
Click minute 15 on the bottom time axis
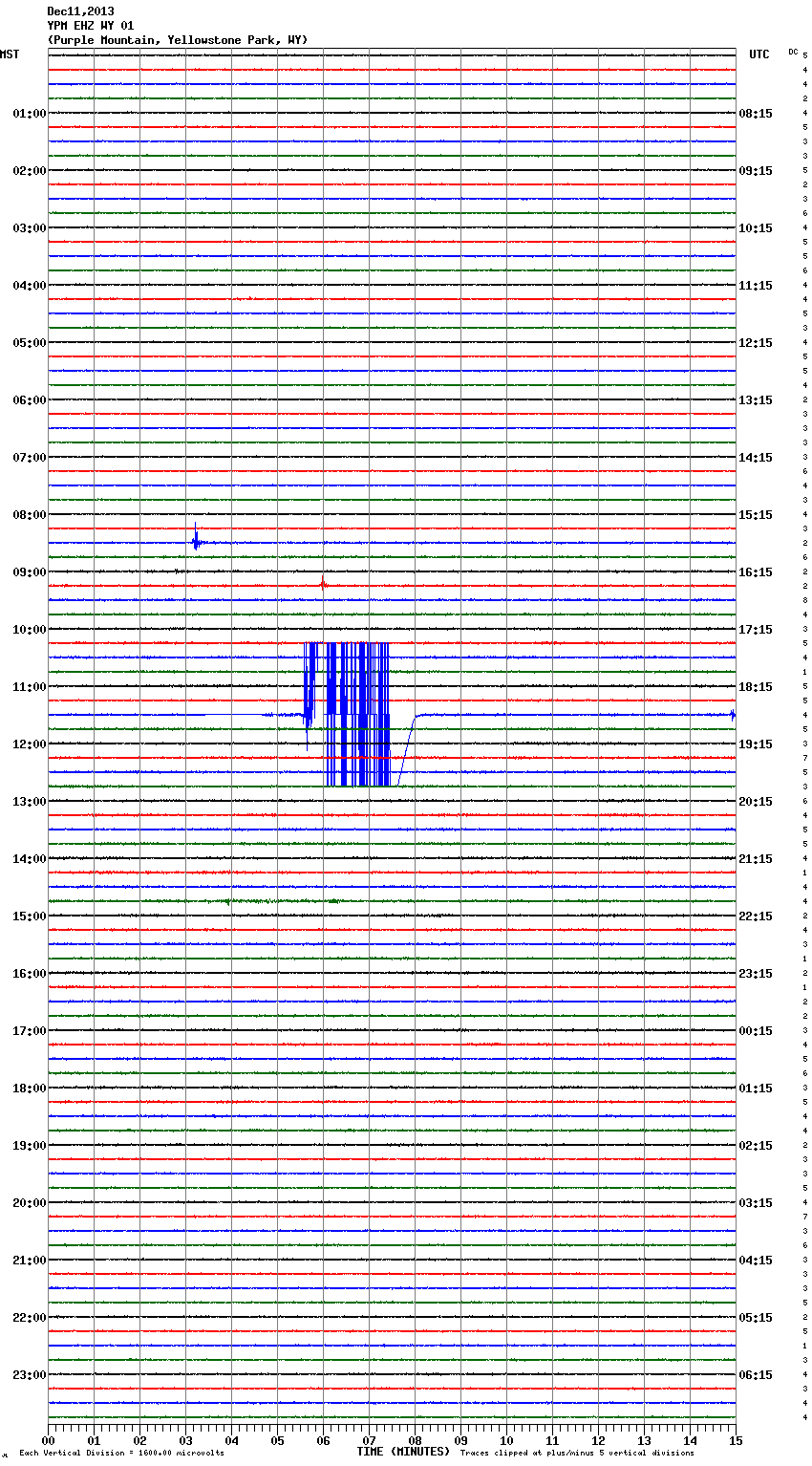(736, 1440)
